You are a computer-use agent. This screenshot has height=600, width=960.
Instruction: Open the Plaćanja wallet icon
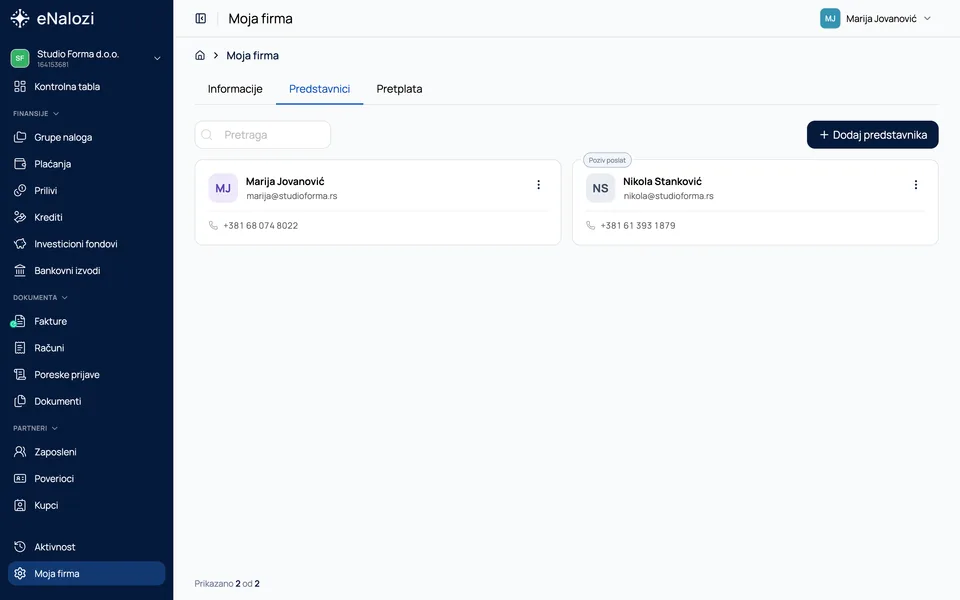pyautogui.click(x=20, y=163)
